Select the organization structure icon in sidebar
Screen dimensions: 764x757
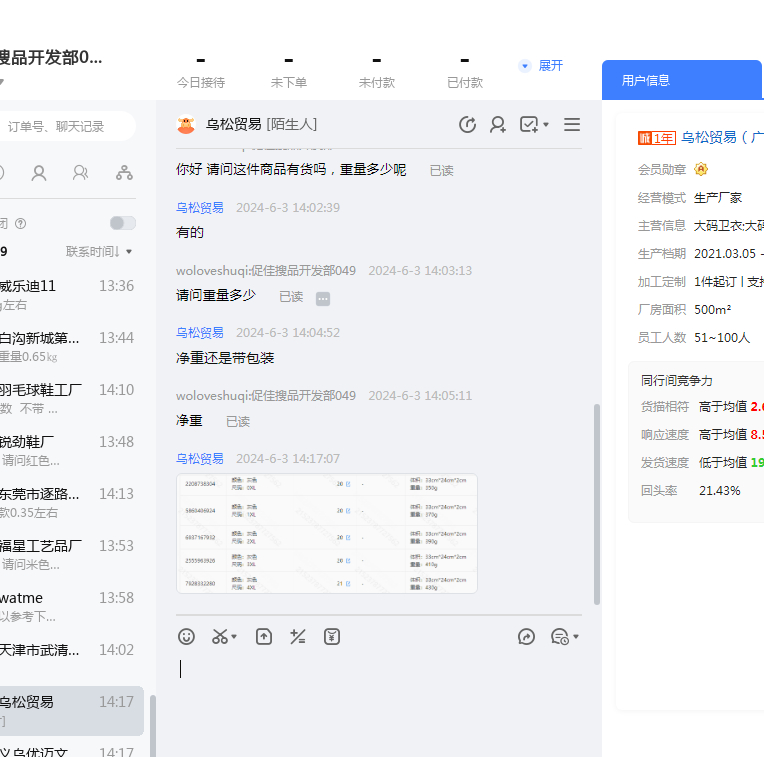(x=124, y=173)
